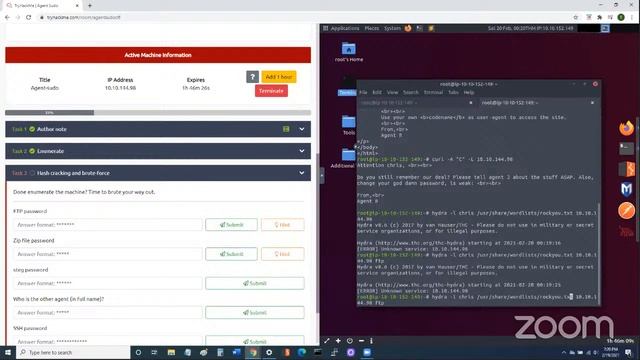Open terminal from the attack box dock
Image resolution: width=640 pixels, height=360 pixels.
point(626,148)
